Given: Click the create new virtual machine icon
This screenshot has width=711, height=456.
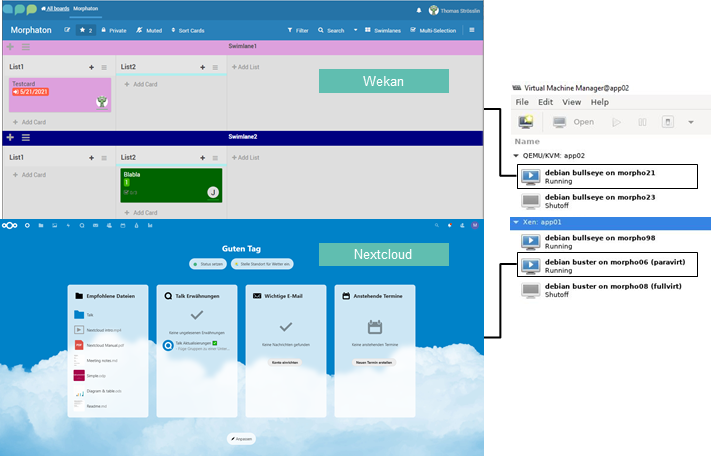Looking at the screenshot, I should pyautogui.click(x=526, y=122).
